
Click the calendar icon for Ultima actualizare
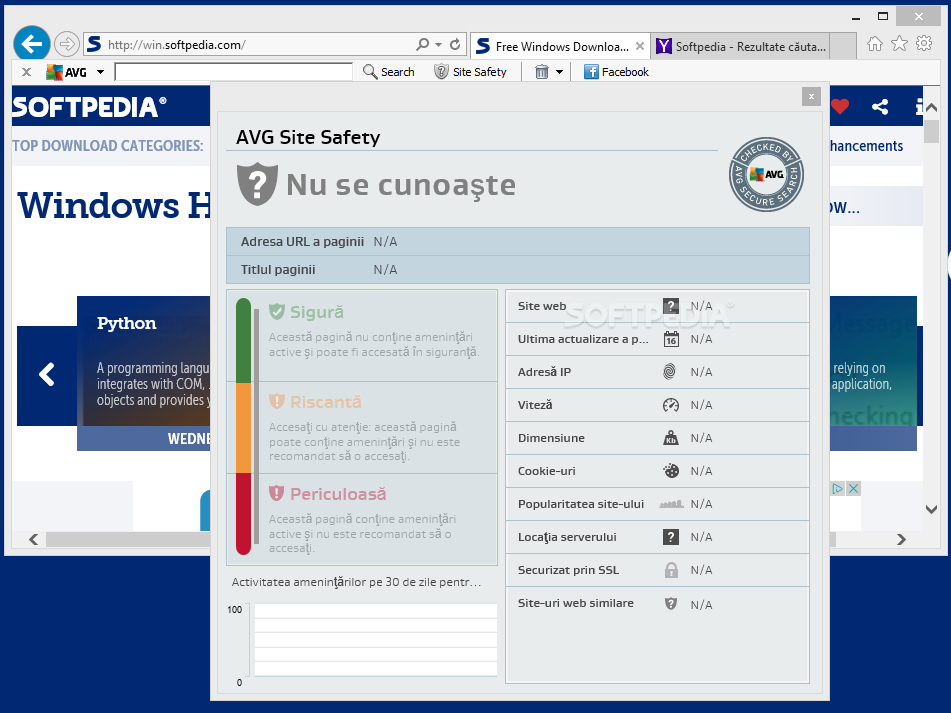[671, 339]
